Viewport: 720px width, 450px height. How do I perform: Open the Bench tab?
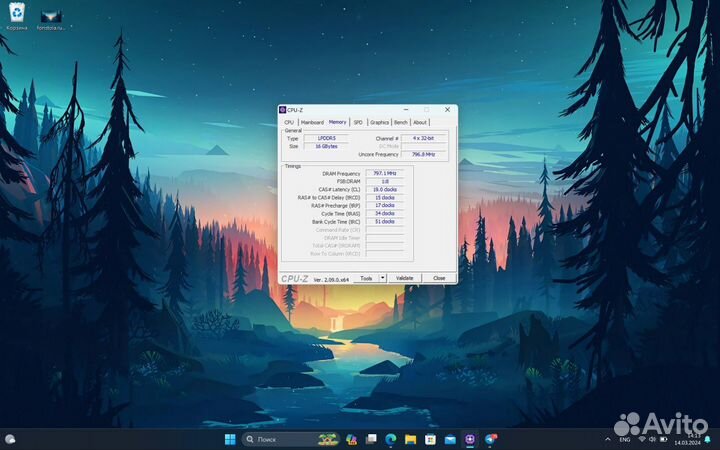coord(400,122)
